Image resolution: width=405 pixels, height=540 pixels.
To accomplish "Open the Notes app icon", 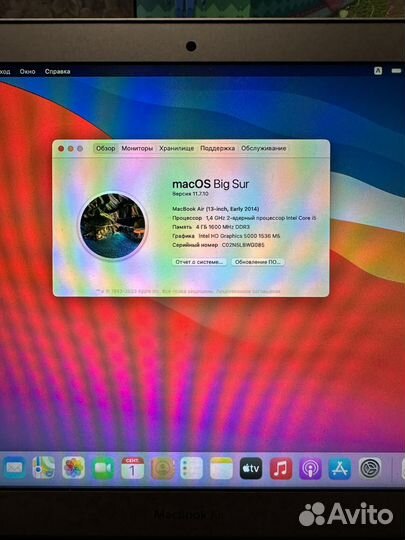I will 221,468.
